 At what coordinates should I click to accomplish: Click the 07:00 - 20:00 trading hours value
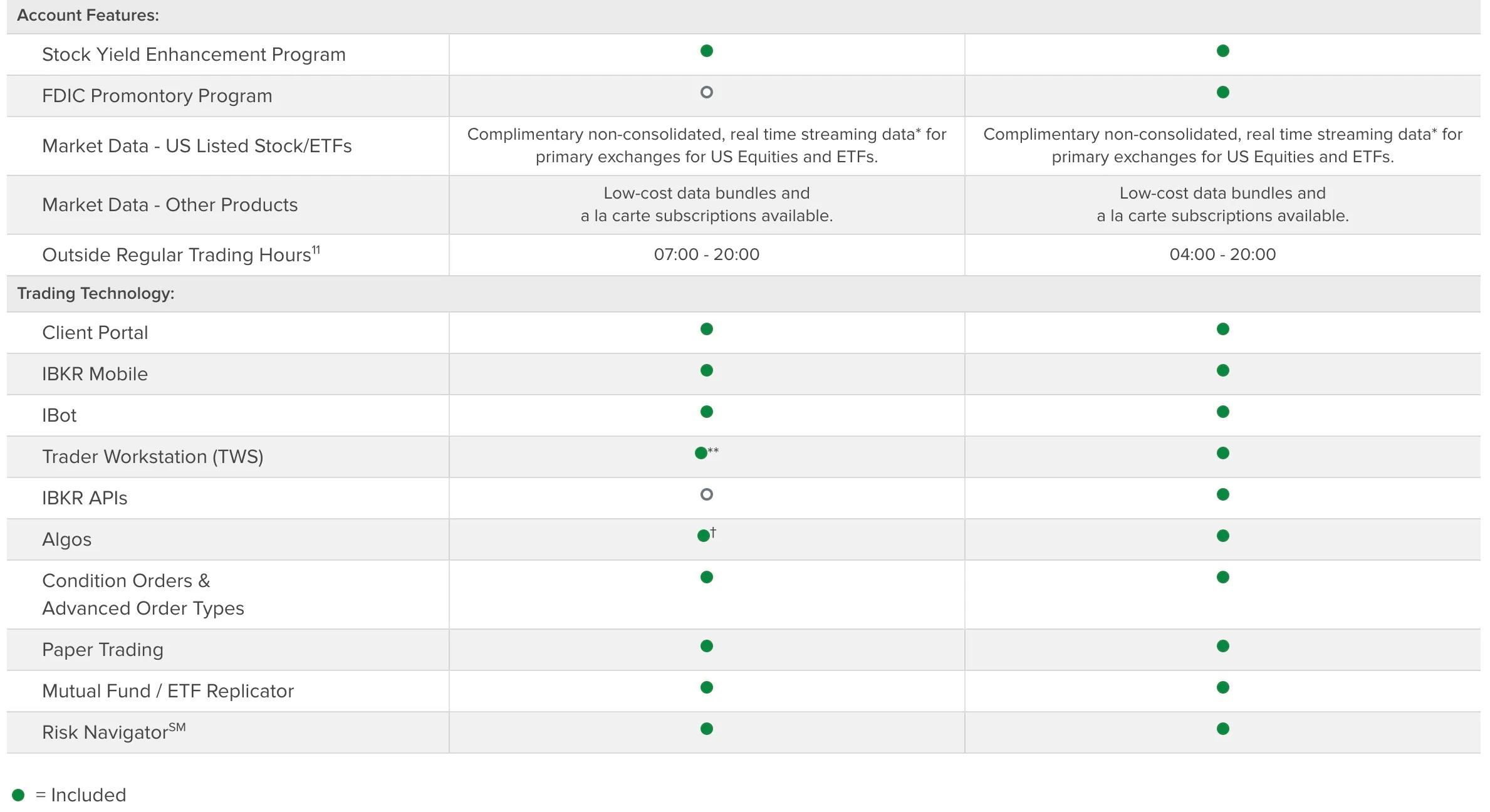pyautogui.click(x=706, y=254)
